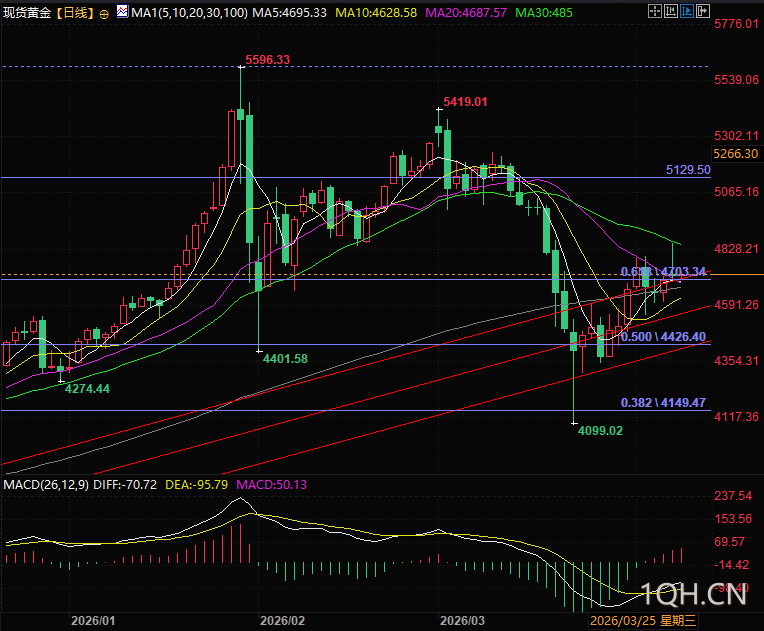Open MACD(26,12,9) indicator settings
Screen dimensions: 764x631
pos(46,484)
